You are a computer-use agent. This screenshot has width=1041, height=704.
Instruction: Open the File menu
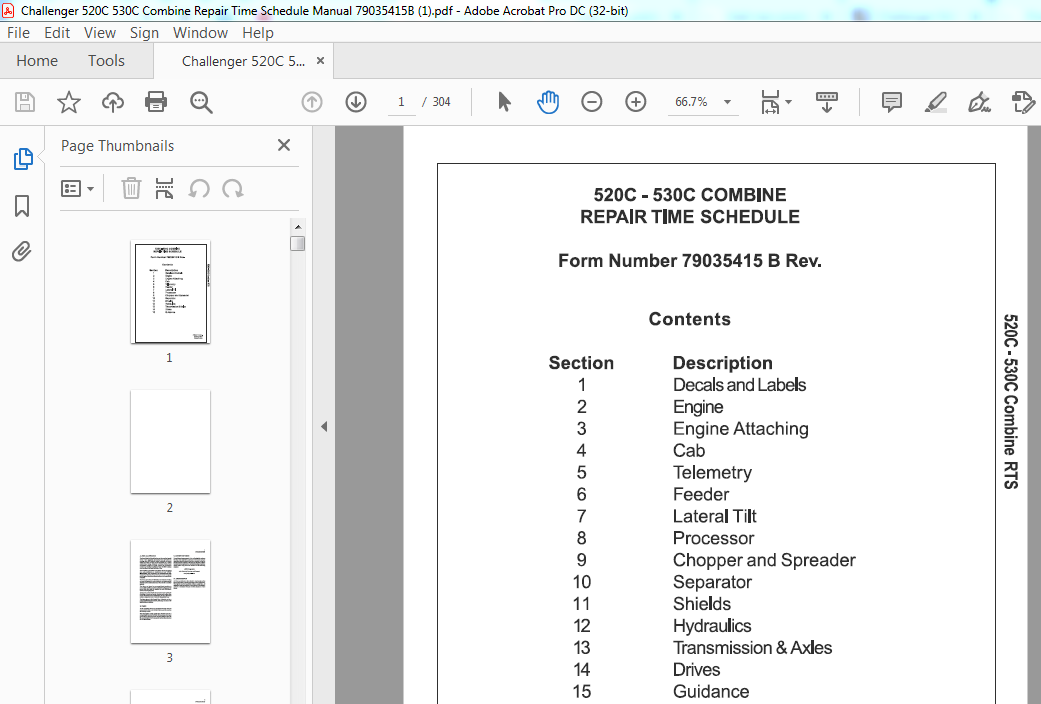18,33
